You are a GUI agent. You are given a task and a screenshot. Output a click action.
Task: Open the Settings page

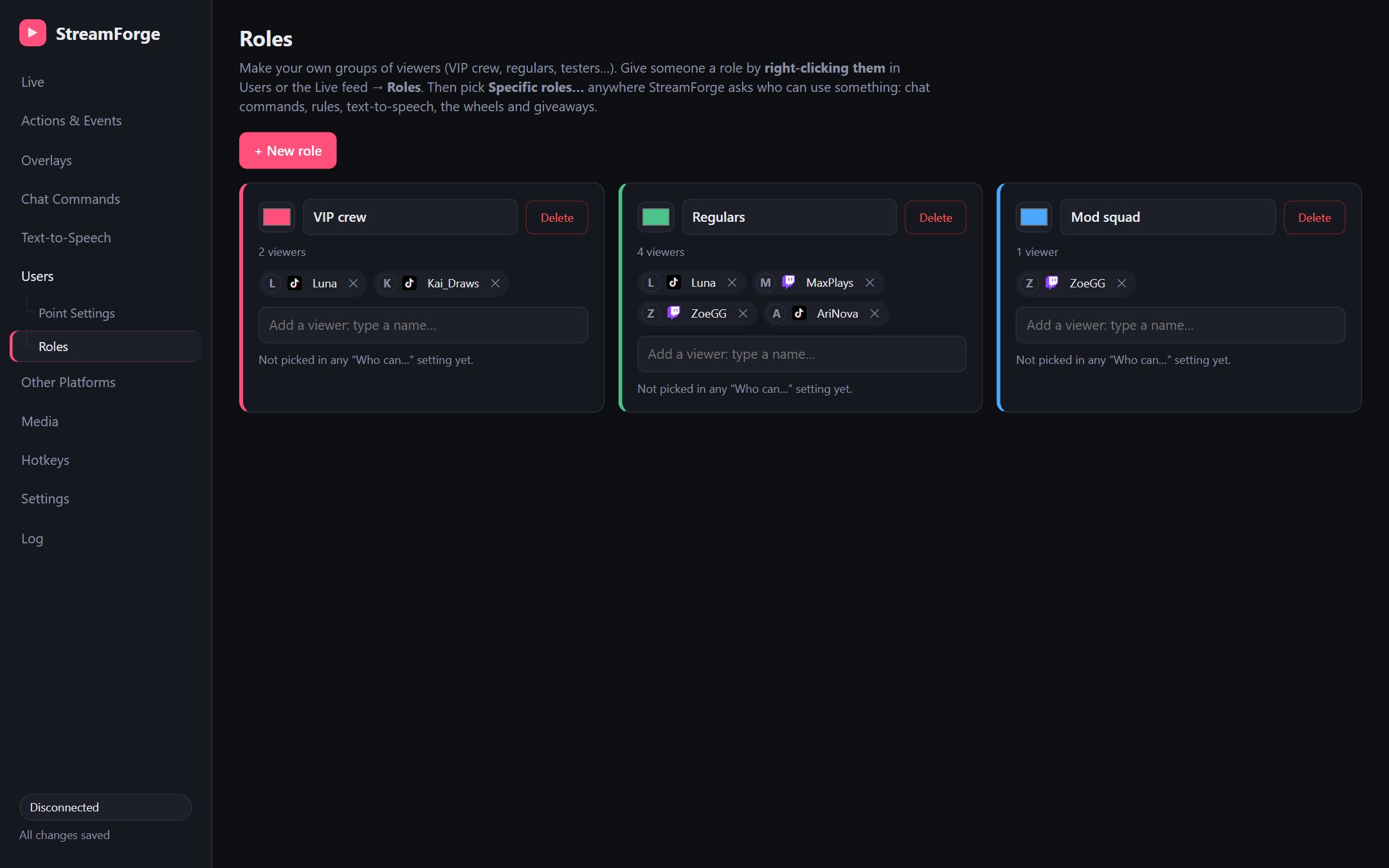[105, 499]
